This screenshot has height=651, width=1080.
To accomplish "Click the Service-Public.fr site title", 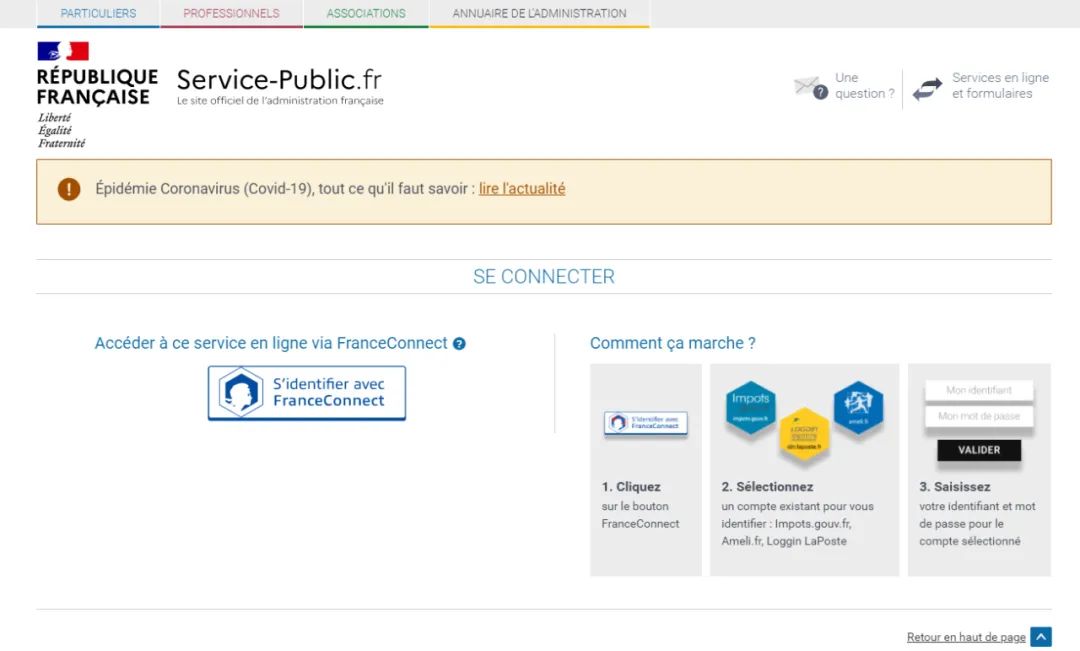I will click(279, 81).
